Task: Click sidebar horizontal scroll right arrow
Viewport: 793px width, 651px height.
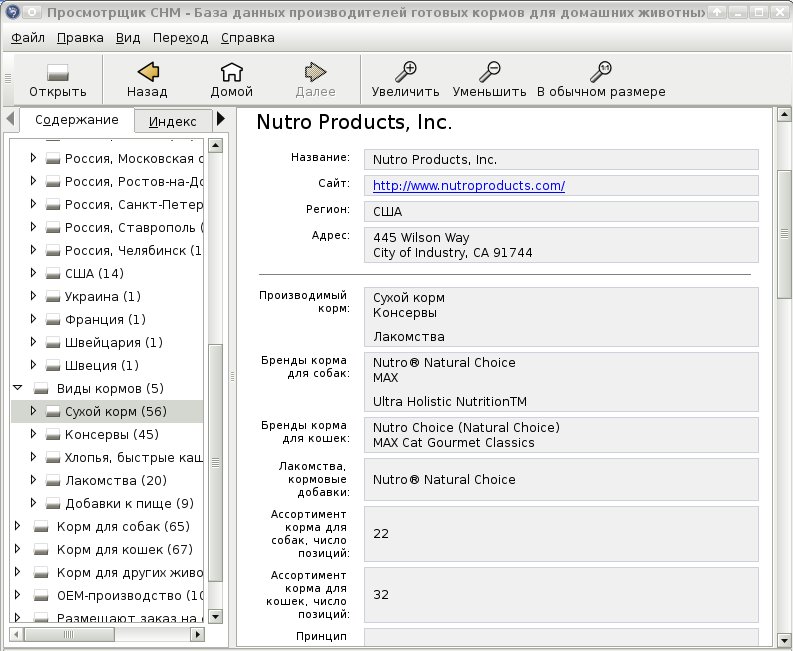Action: pyautogui.click(x=198, y=634)
